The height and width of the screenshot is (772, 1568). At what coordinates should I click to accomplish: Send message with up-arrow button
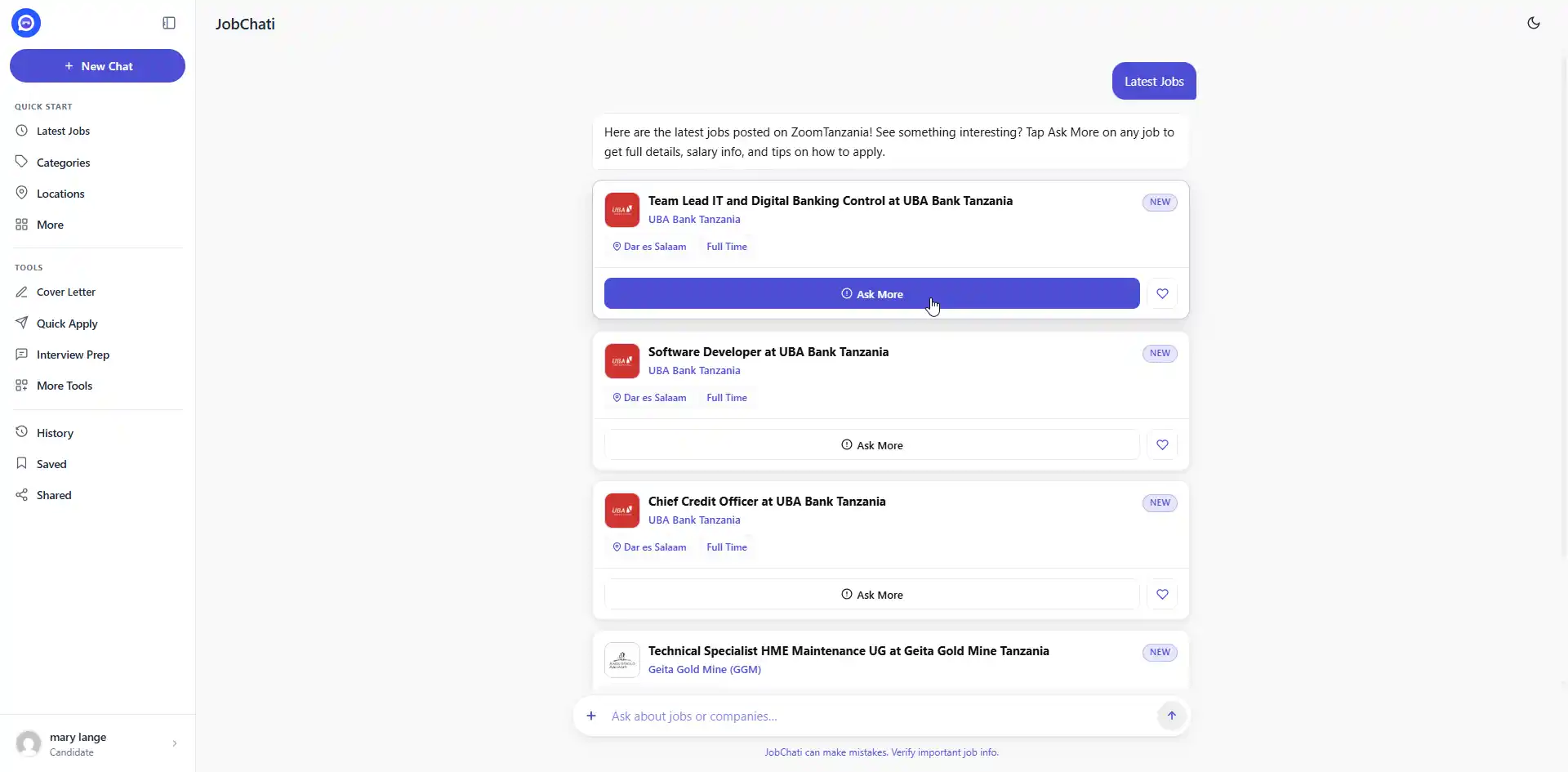pos(1171,716)
